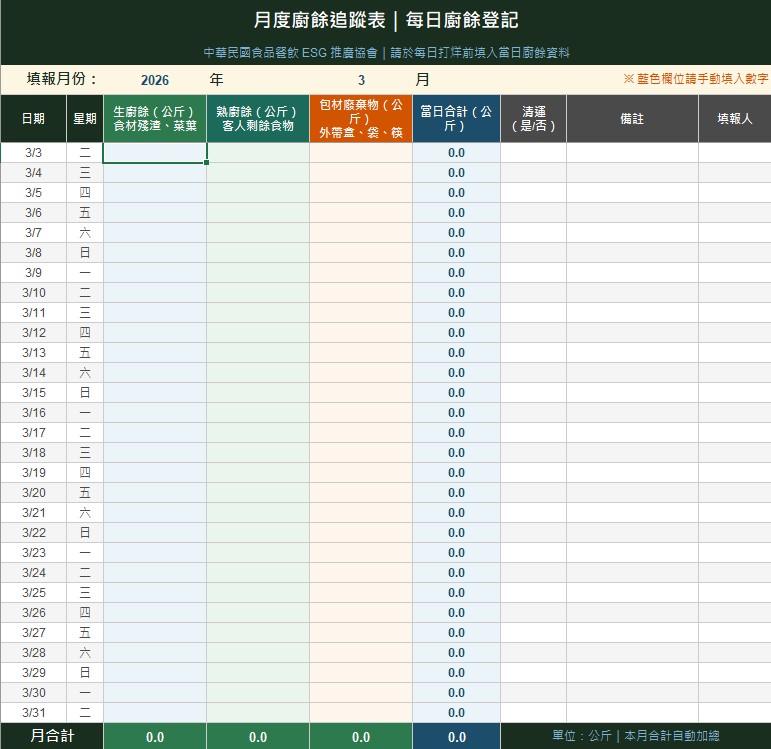771x749 pixels.
Task: Click the 星期 column header
Action: [85, 119]
